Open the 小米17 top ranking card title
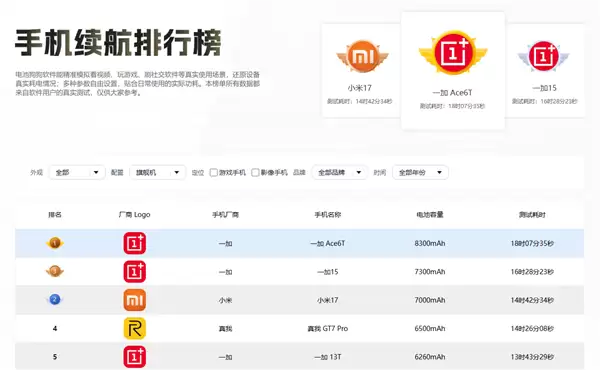The width and height of the screenshot is (600, 370). pyautogui.click(x=360, y=88)
